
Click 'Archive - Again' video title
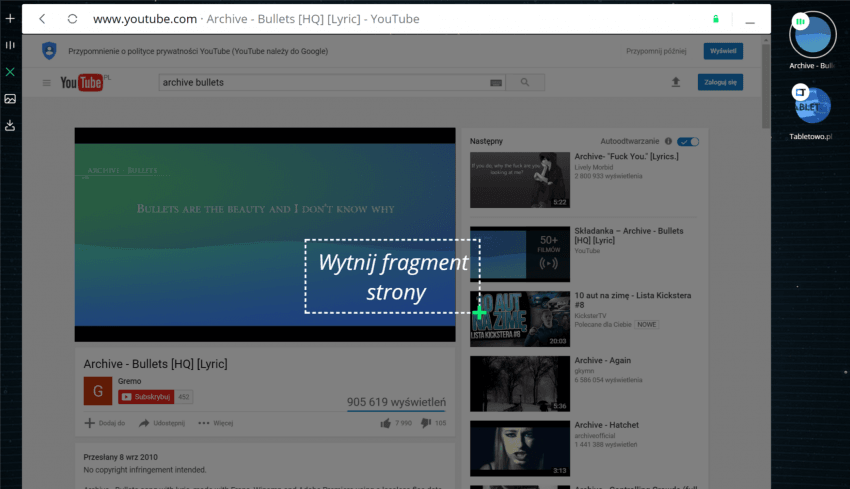(x=602, y=361)
